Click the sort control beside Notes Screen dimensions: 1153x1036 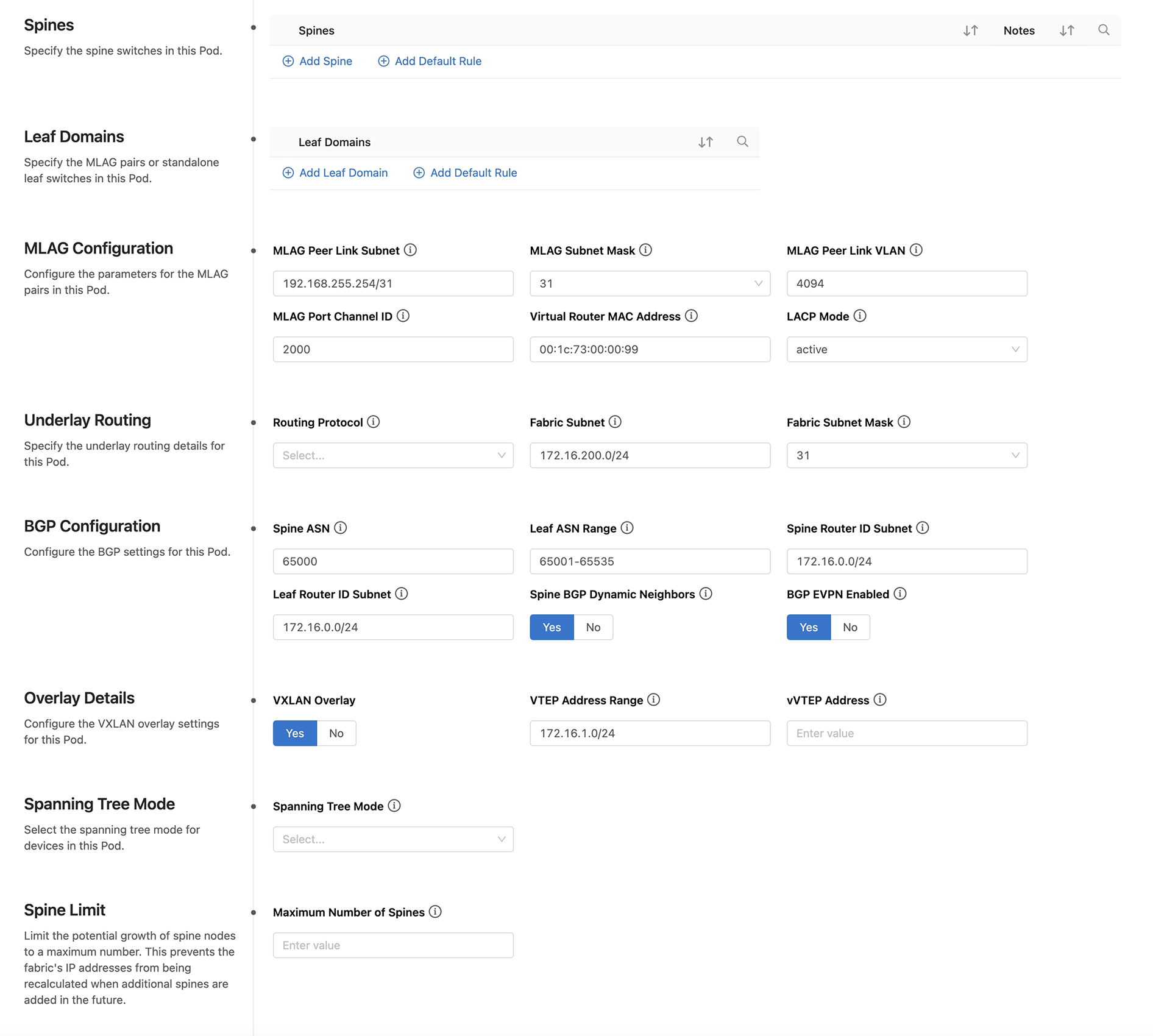point(1066,30)
